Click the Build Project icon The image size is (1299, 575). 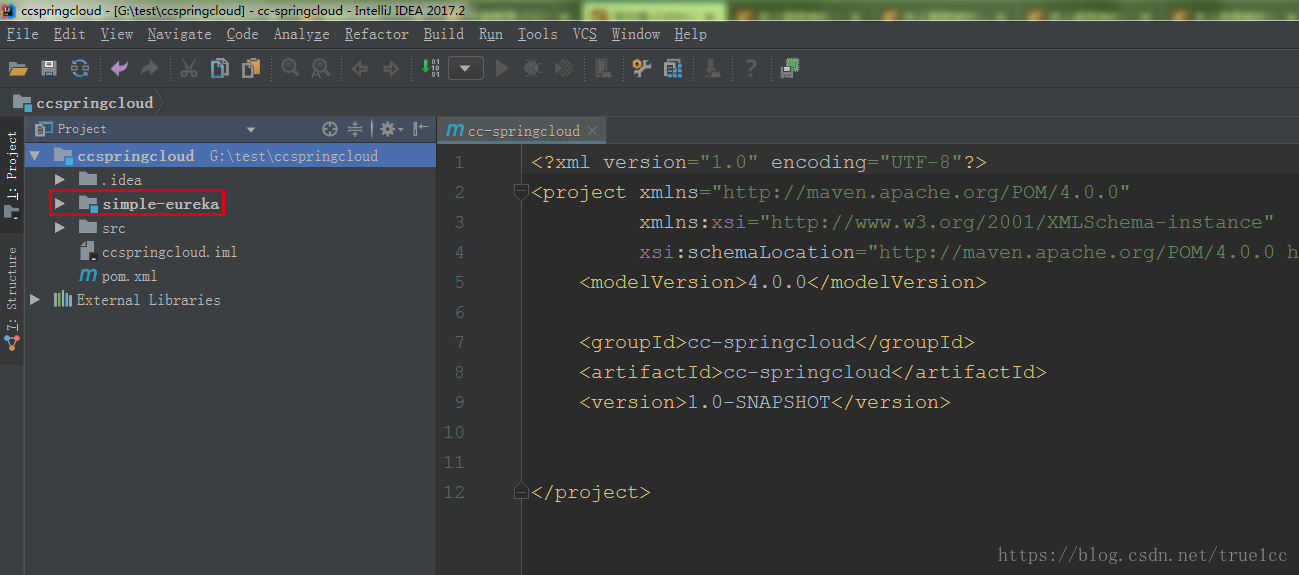coord(430,68)
